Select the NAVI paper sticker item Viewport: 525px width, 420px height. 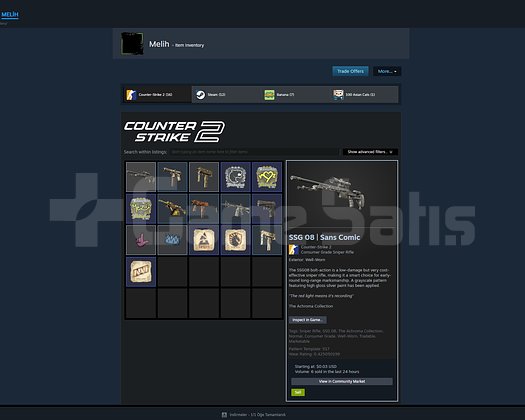141,272
